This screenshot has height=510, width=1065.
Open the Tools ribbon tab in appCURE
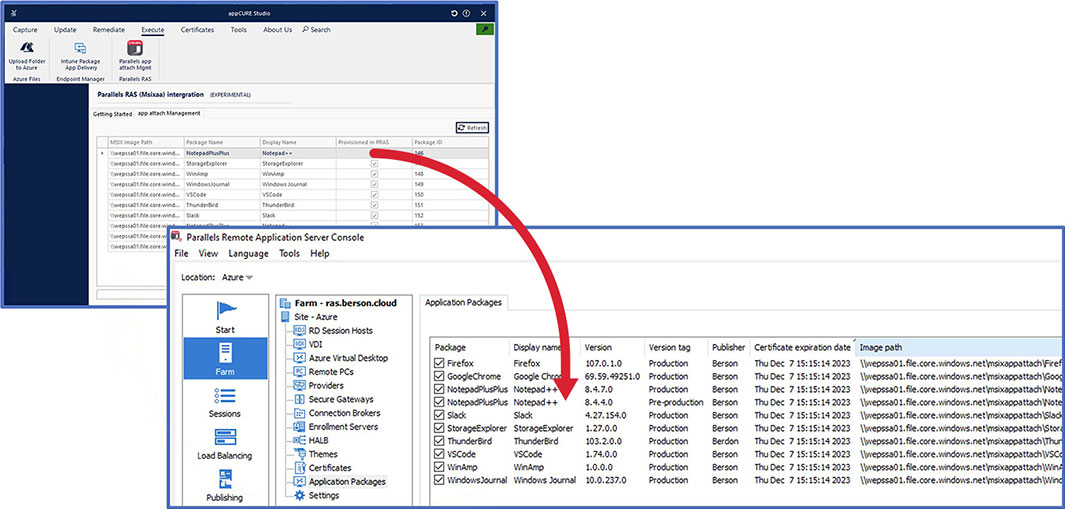click(238, 30)
